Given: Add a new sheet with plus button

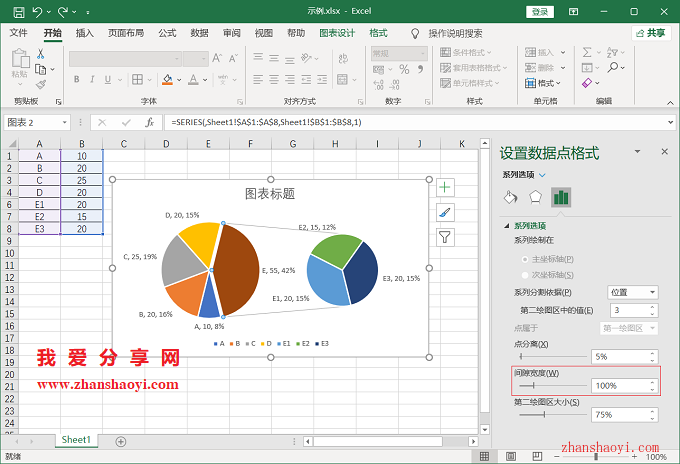Looking at the screenshot, I should pyautogui.click(x=121, y=441).
